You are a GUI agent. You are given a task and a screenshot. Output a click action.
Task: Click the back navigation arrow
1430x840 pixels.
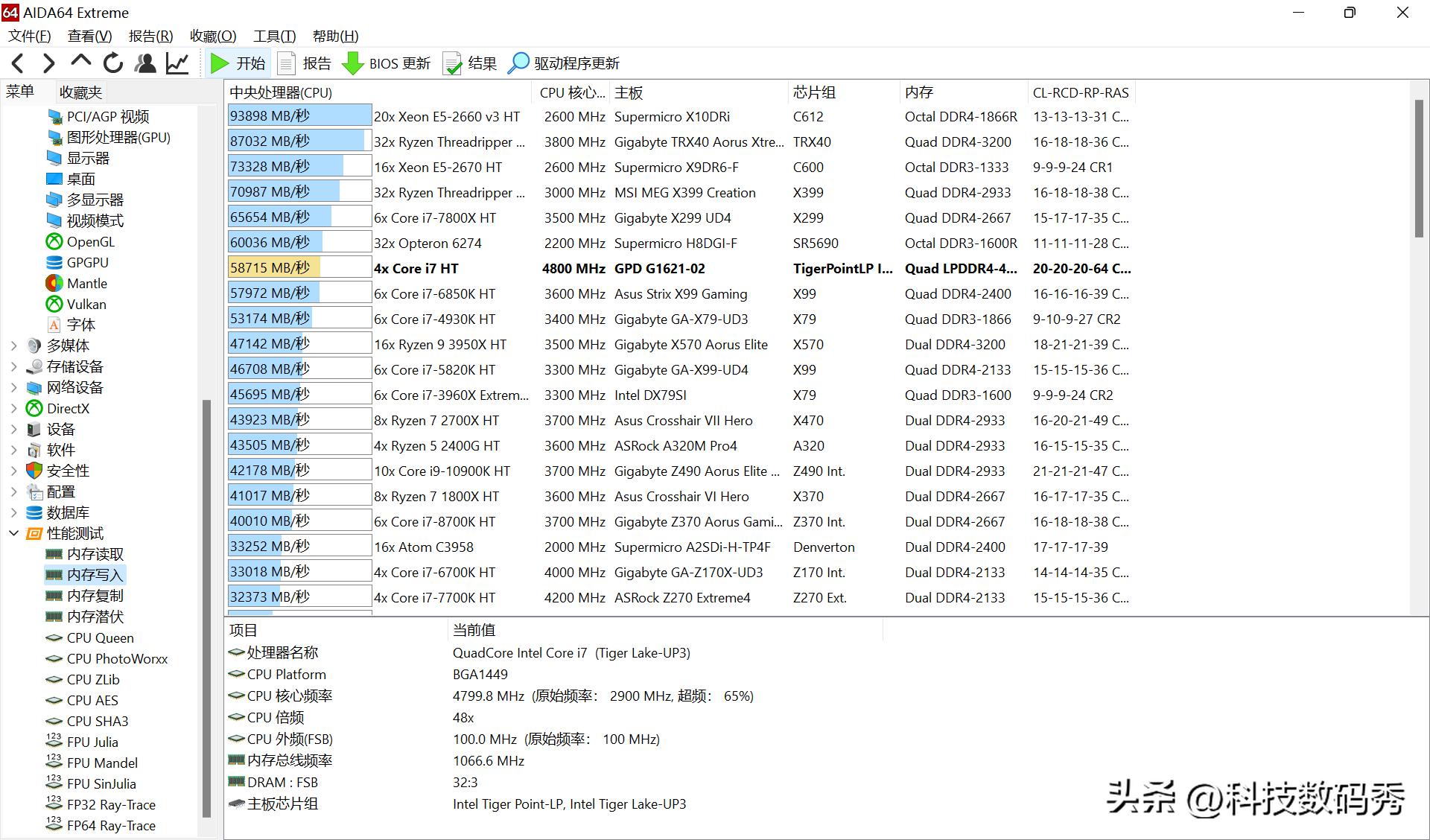pos(19,63)
